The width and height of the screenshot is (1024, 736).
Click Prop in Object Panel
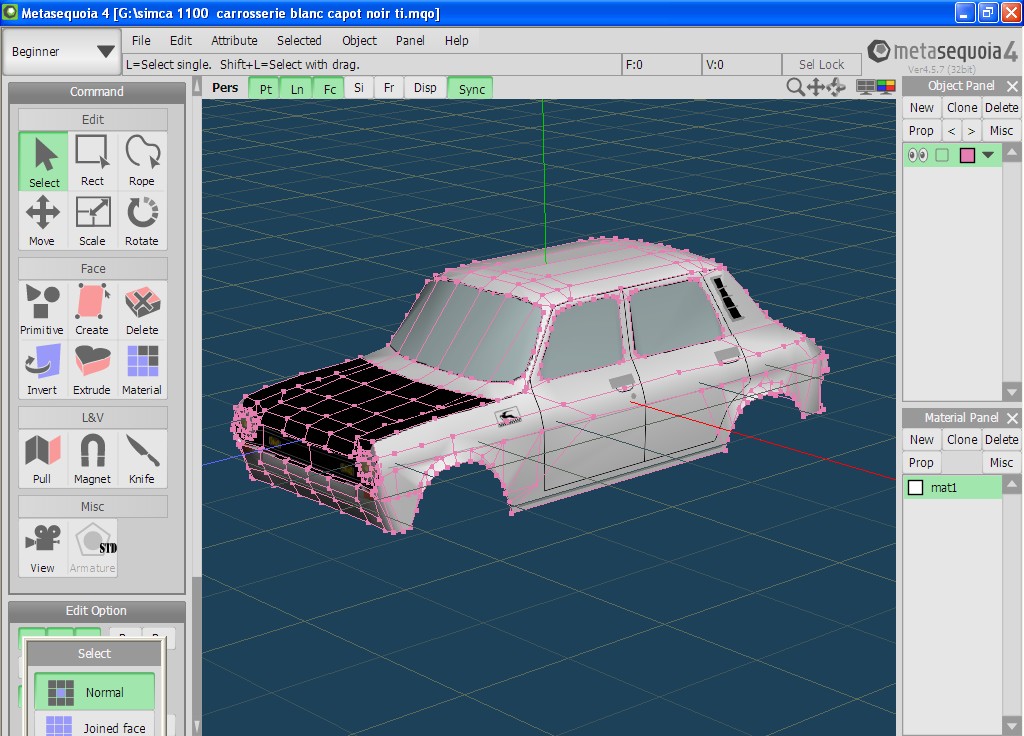[921, 131]
